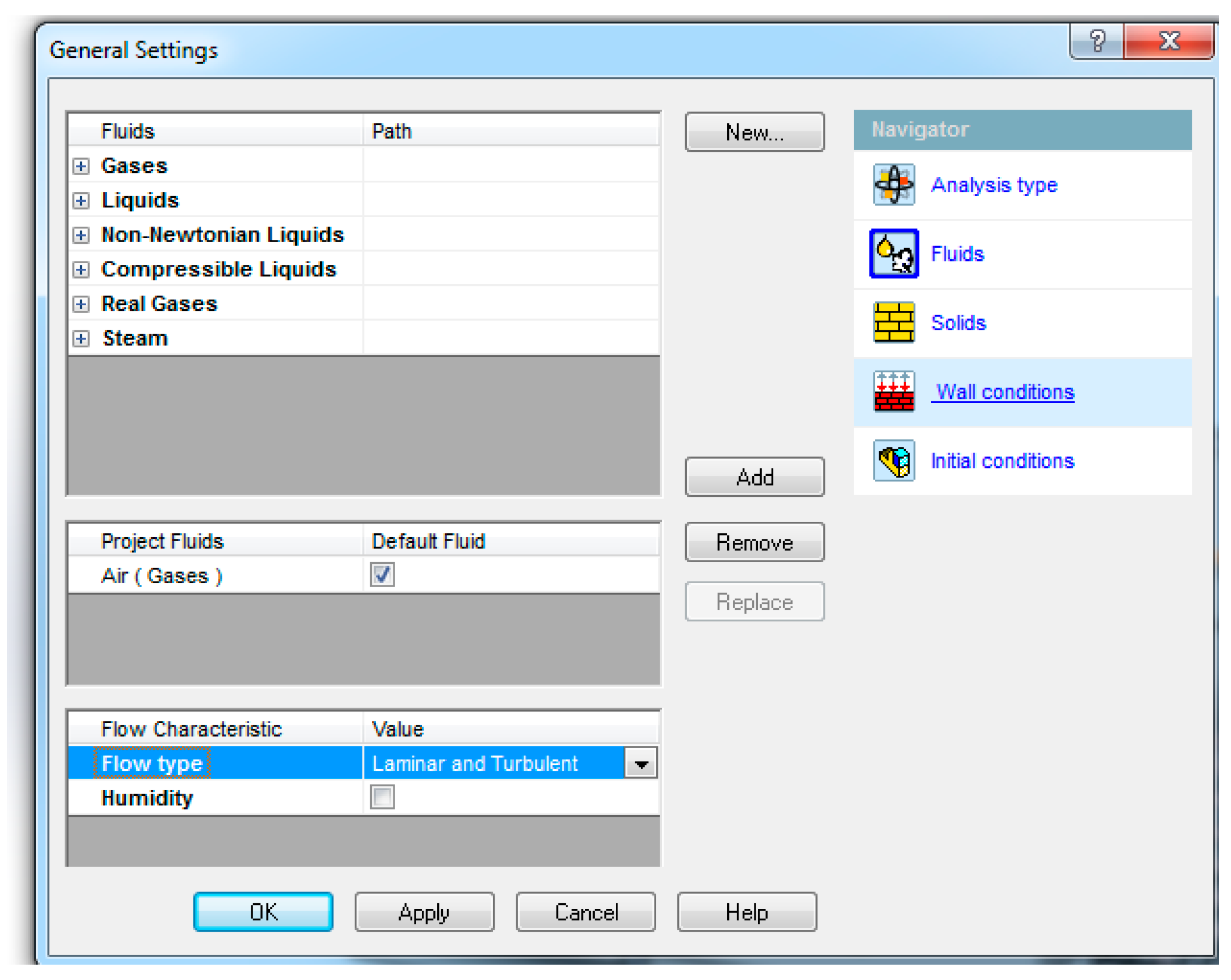Open Initial conditions via its cube icon
Screen dimensions: 1231x980
click(894, 461)
